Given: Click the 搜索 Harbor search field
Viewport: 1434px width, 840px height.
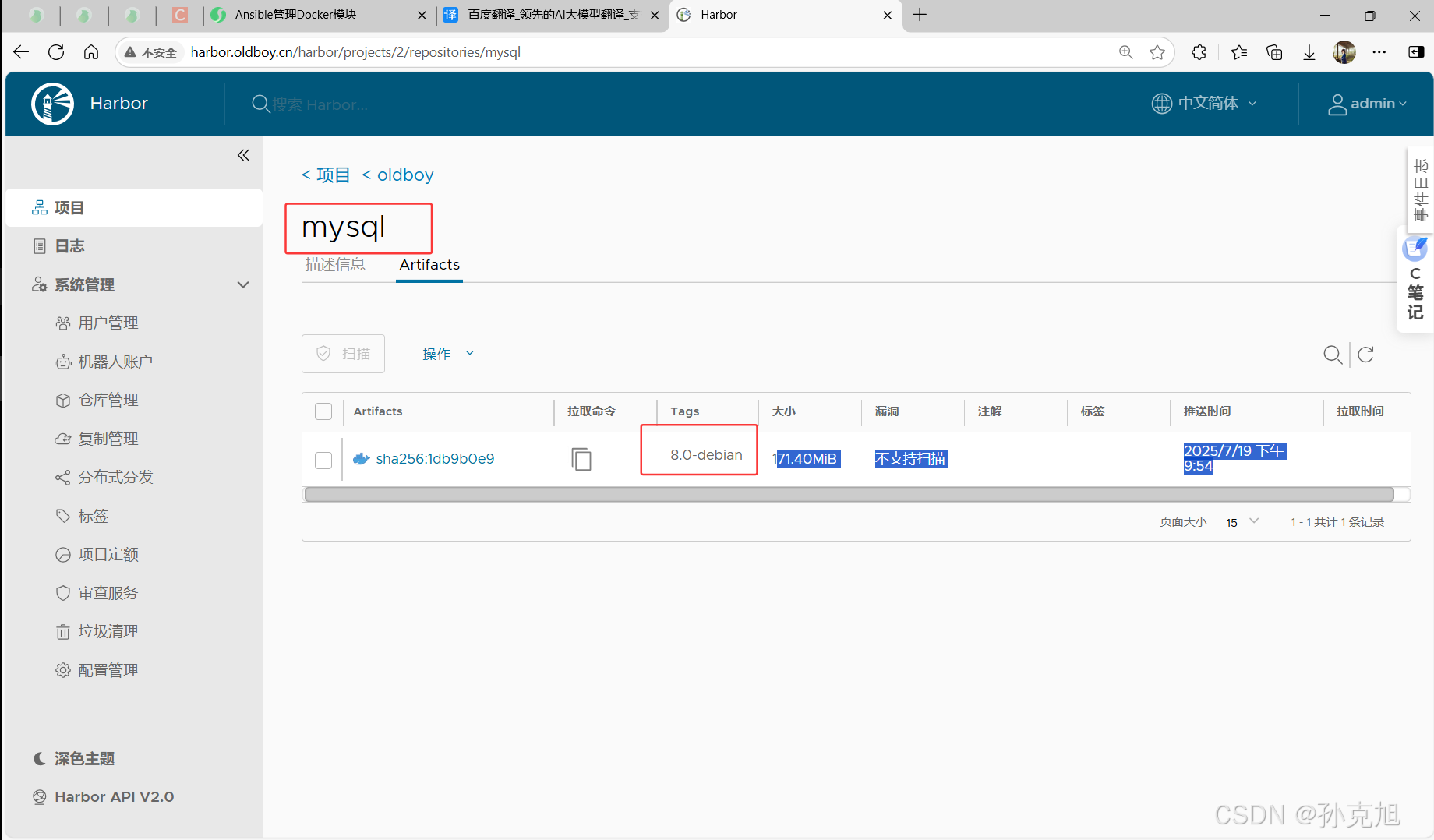Looking at the screenshot, I should tap(320, 104).
